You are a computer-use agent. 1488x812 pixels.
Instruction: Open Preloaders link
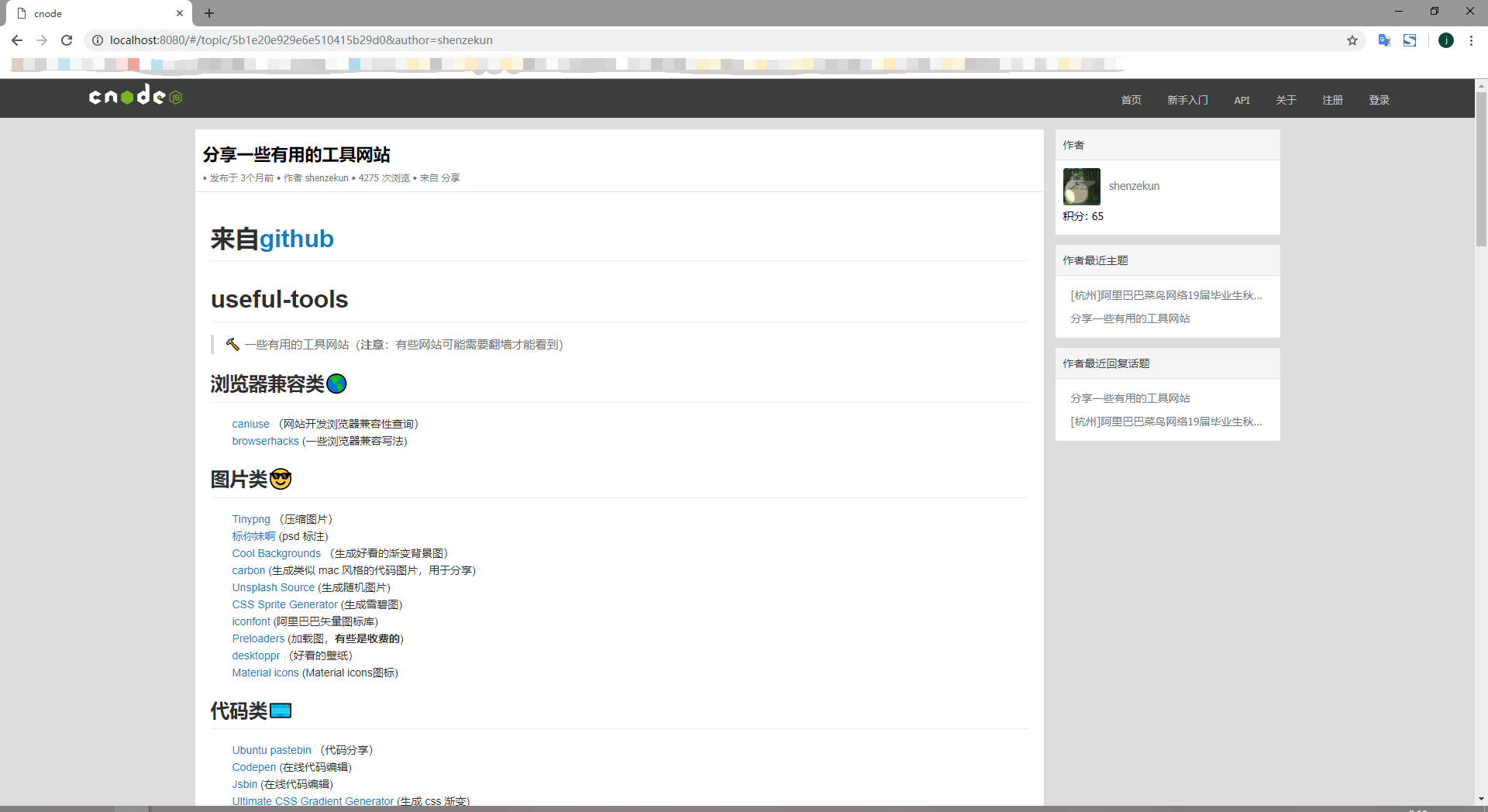(258, 638)
